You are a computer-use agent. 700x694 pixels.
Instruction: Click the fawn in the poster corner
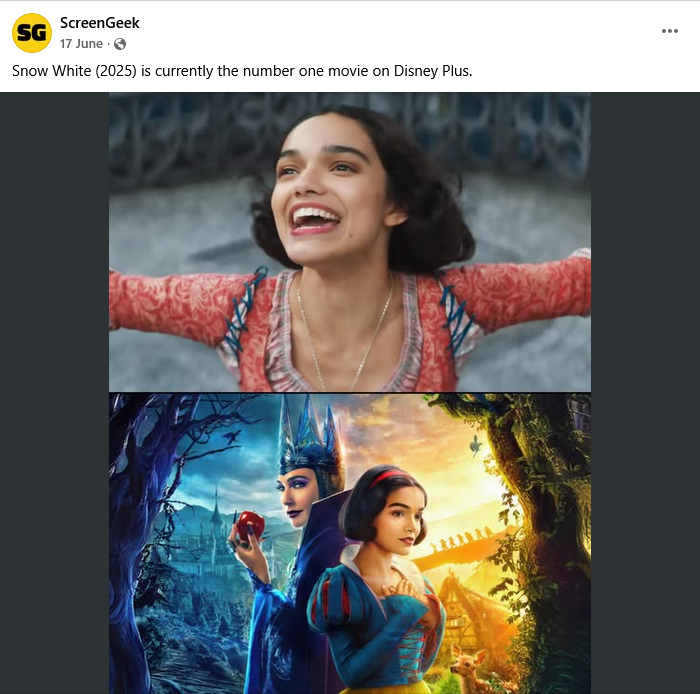469,669
